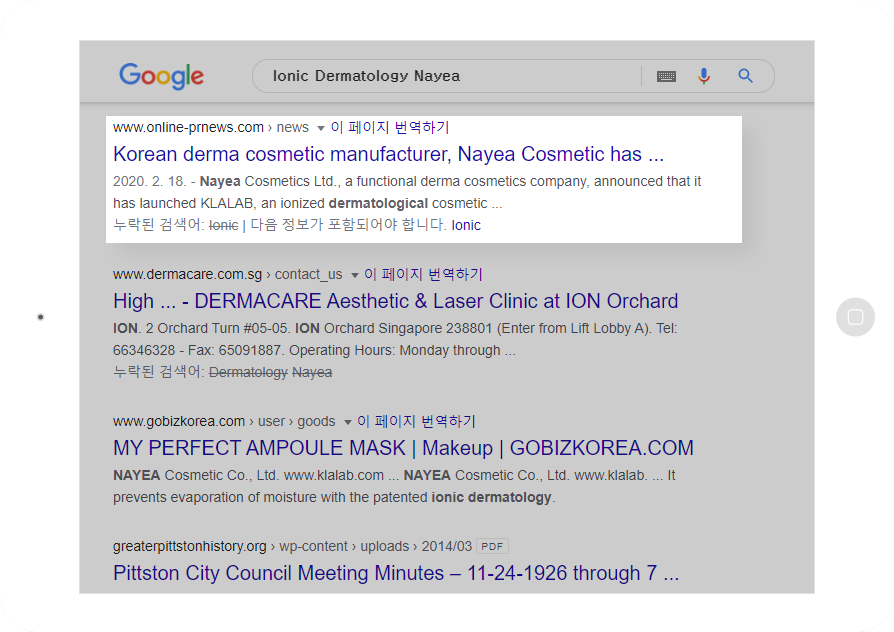
Task: Click www.gobizkorea.com URL text
Action: pyautogui.click(x=179, y=422)
